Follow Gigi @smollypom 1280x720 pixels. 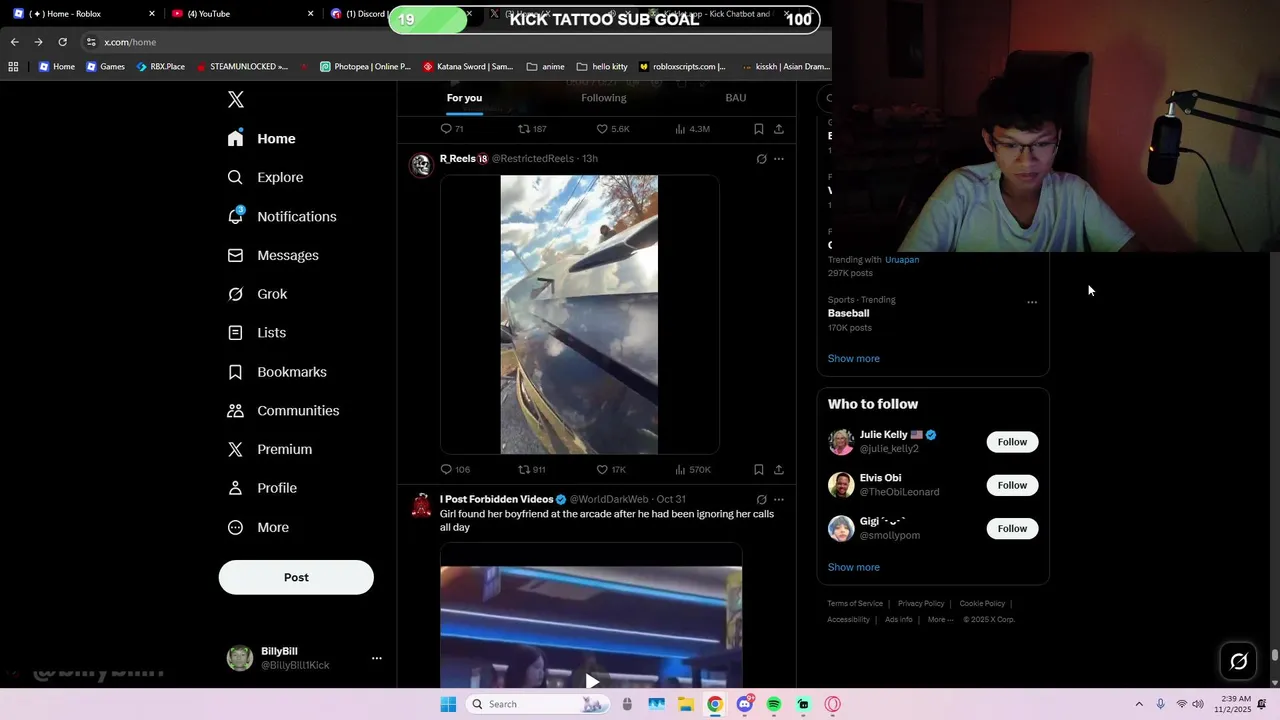(1012, 528)
